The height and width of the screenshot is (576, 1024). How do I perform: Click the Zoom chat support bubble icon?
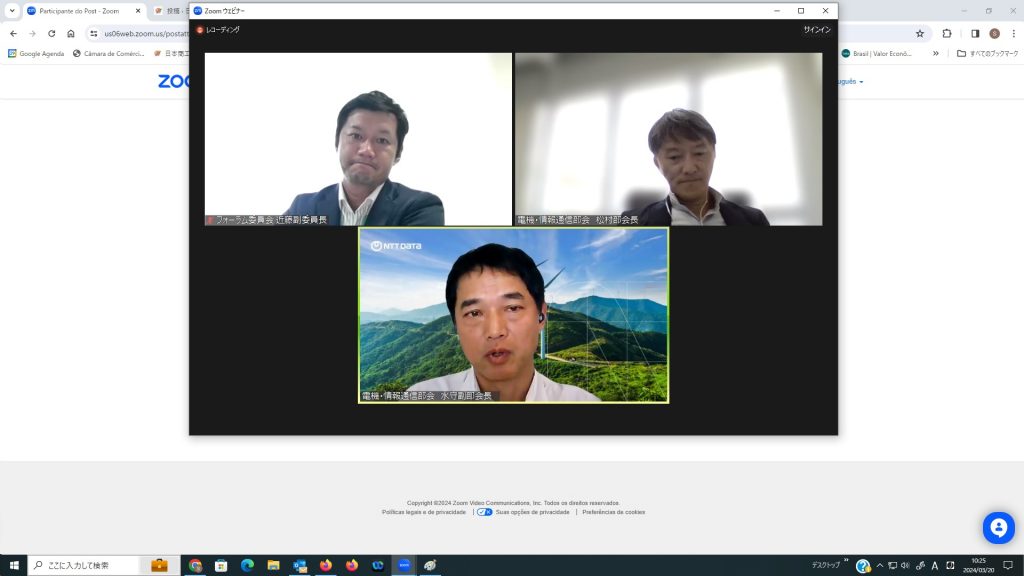tap(998, 527)
